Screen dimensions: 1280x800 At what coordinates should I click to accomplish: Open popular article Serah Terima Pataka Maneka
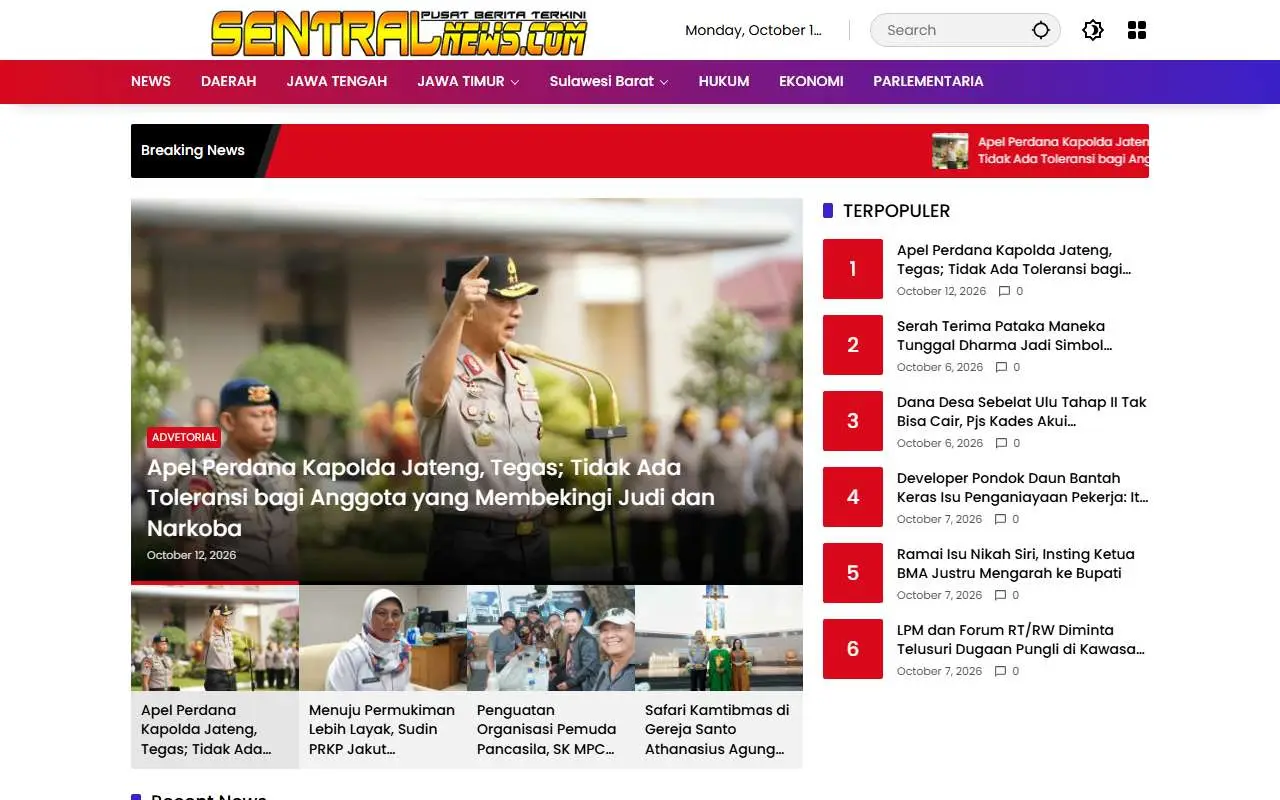[x=1004, y=336]
